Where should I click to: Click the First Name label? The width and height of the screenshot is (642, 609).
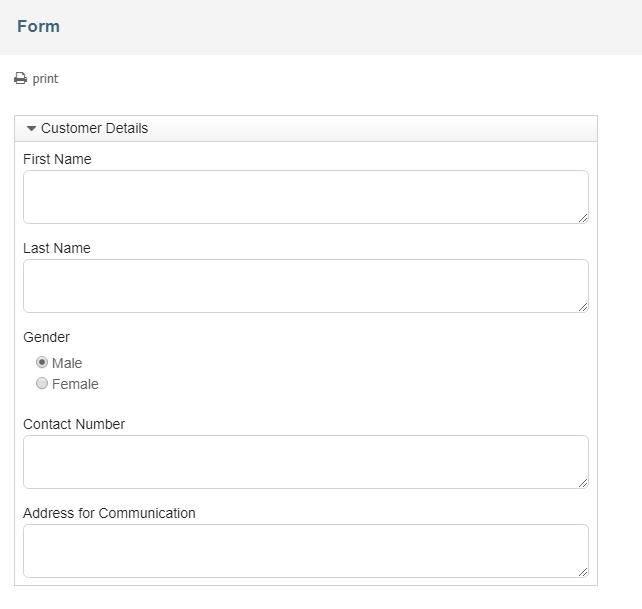click(57, 159)
